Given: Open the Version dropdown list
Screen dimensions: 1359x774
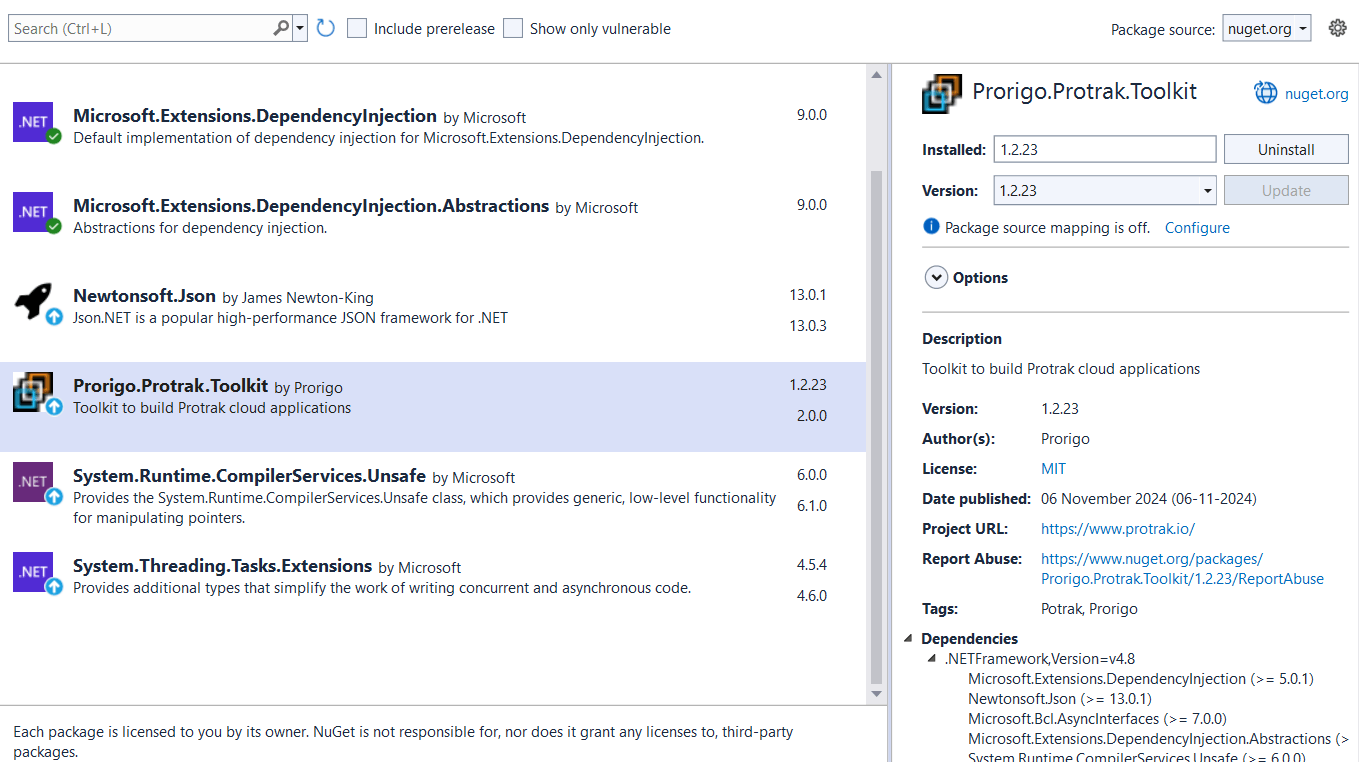Looking at the screenshot, I should (x=1207, y=191).
